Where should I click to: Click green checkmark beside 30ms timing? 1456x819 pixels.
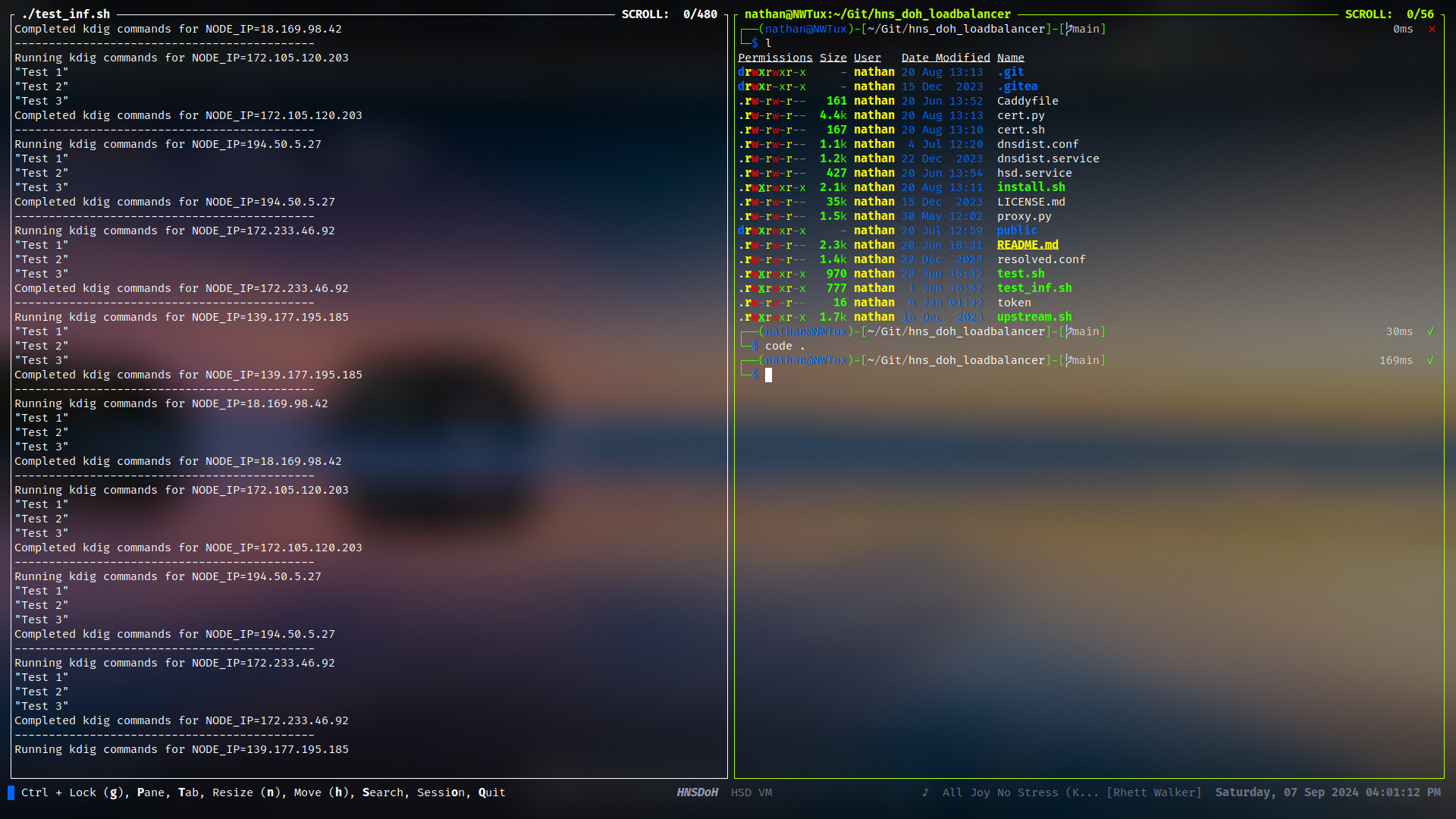coord(1430,332)
